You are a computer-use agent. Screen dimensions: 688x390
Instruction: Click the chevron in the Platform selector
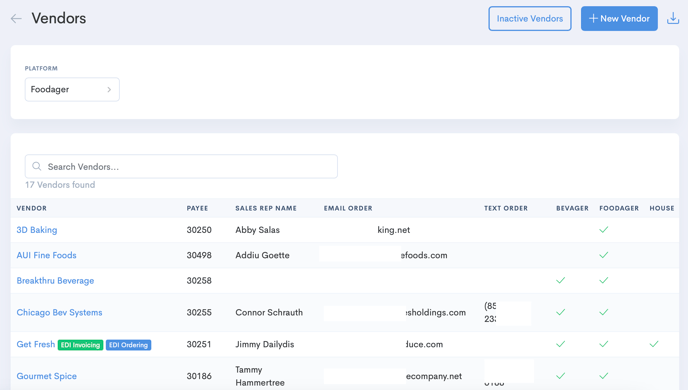(109, 89)
